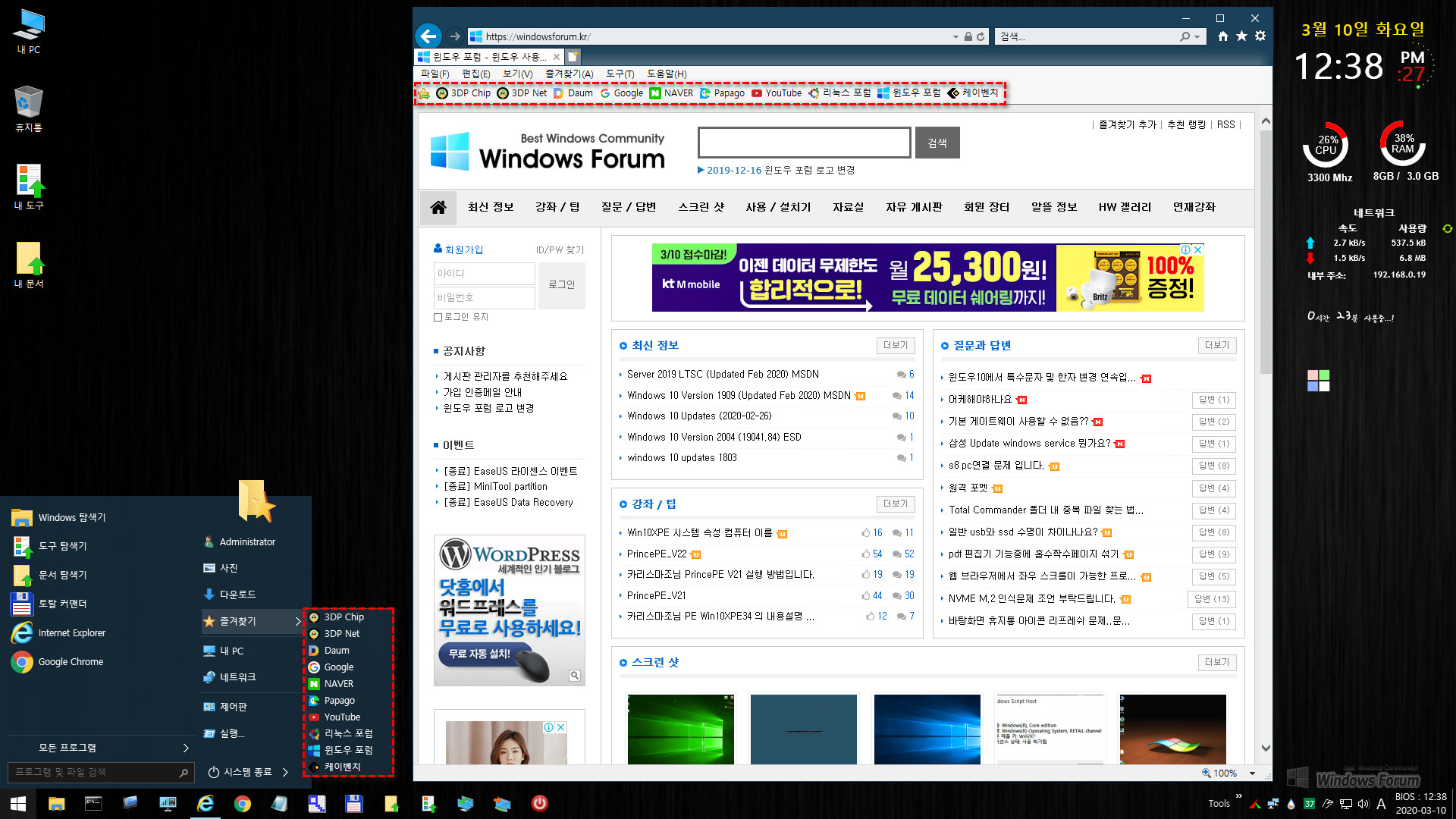The width and height of the screenshot is (1456, 819).
Task: Click scrollbar down arrow on forum page
Action: 1265,748
